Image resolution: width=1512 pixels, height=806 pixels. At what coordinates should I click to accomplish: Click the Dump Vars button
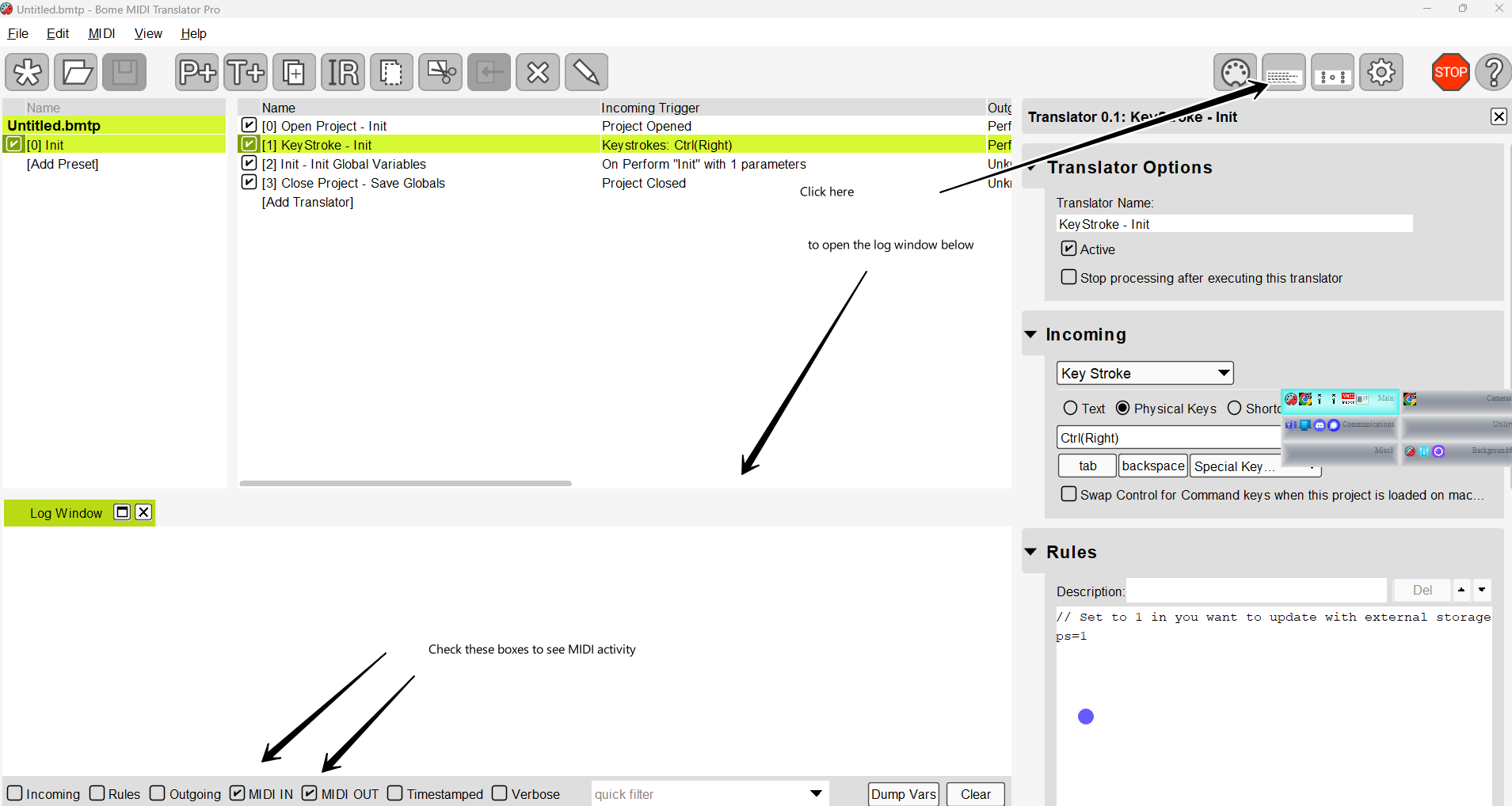pos(904,794)
